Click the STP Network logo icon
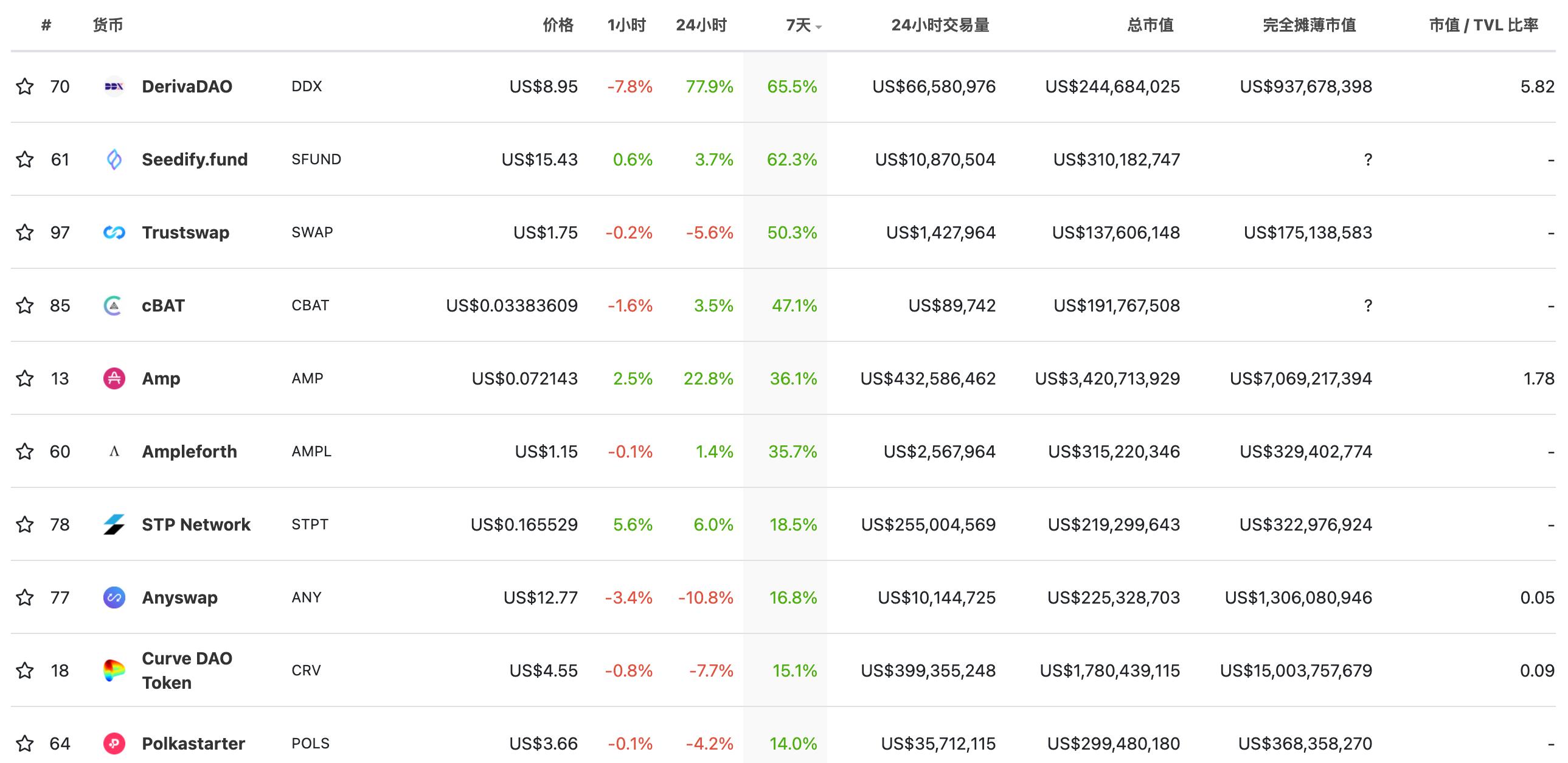The width and height of the screenshot is (1568, 763). pyautogui.click(x=114, y=524)
